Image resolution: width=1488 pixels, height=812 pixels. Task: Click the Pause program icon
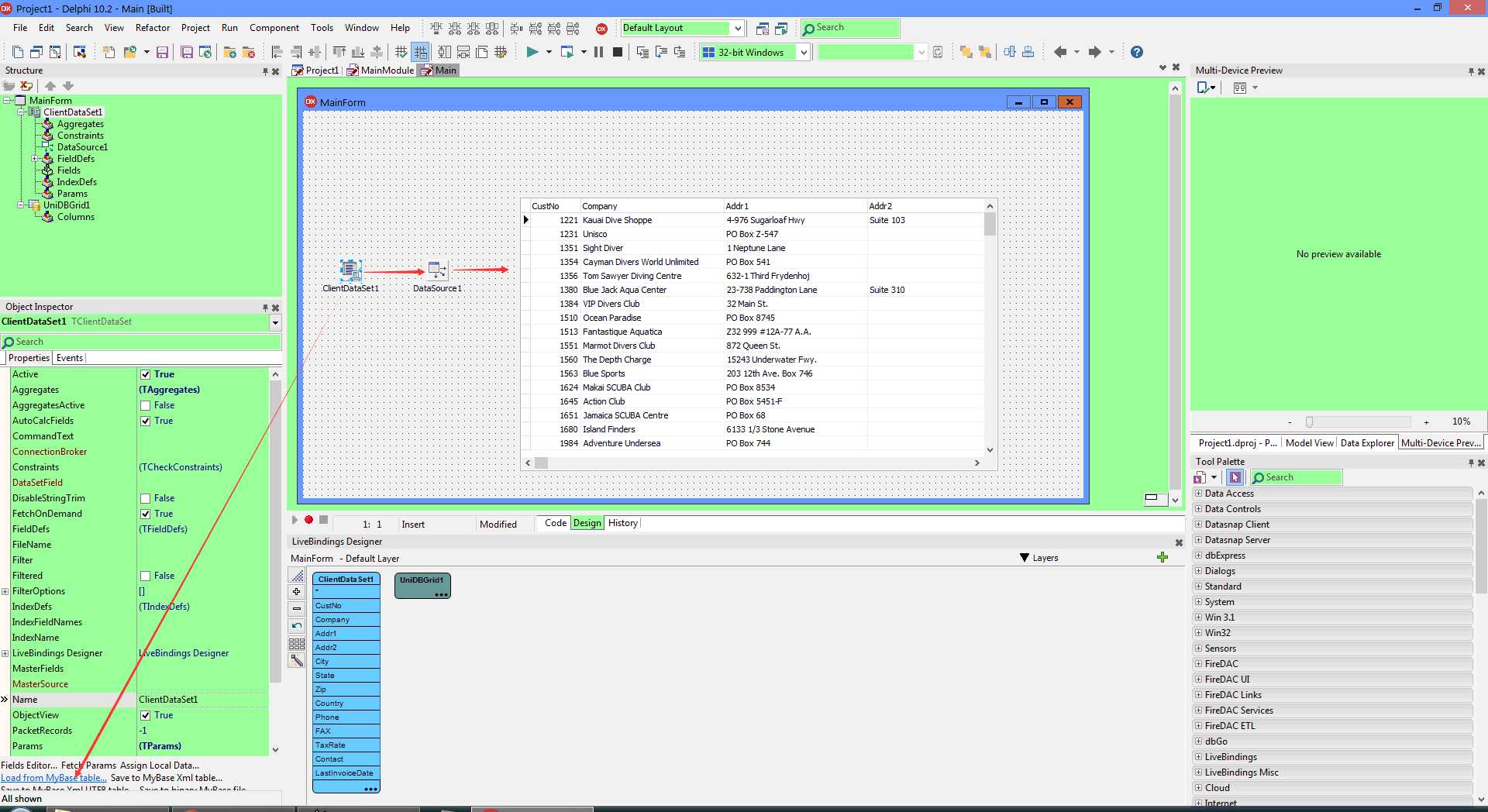tap(598, 52)
